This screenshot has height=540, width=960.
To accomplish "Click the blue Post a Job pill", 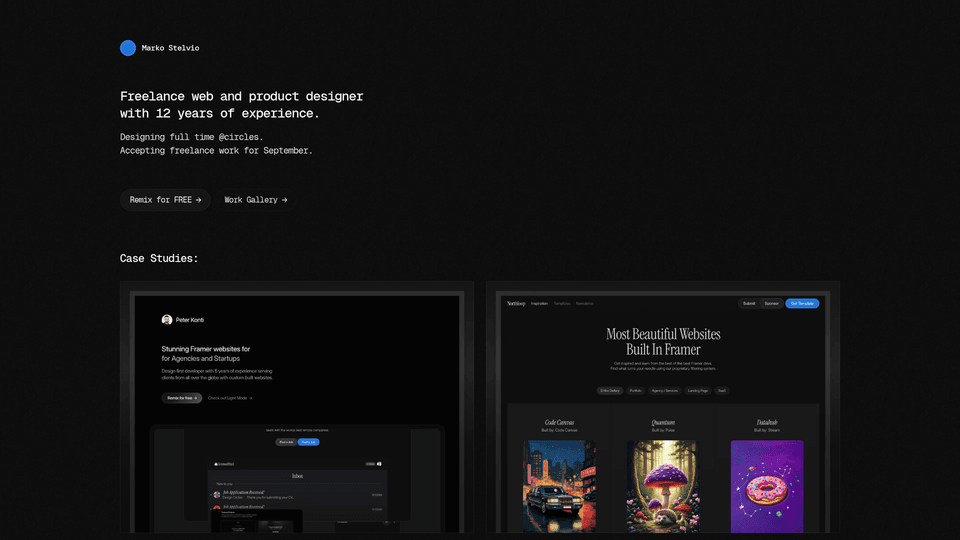I will [309, 442].
